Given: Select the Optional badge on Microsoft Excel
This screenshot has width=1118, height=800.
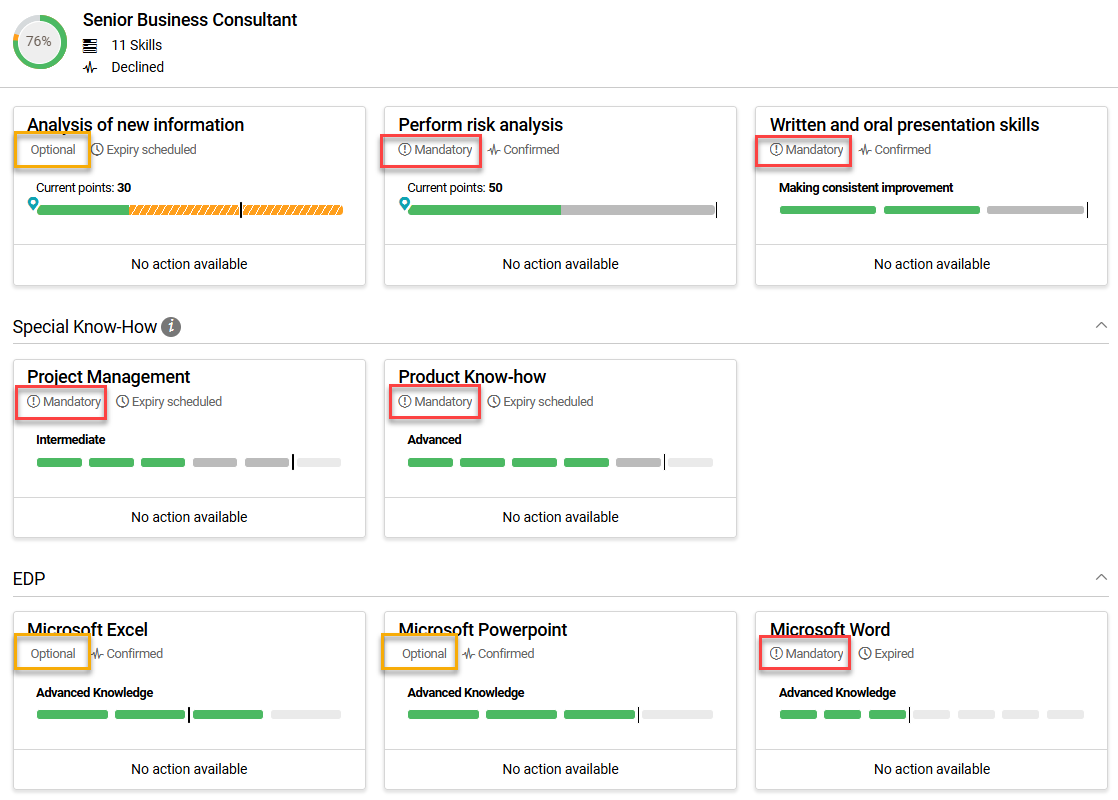Looking at the screenshot, I should pyautogui.click(x=52, y=653).
